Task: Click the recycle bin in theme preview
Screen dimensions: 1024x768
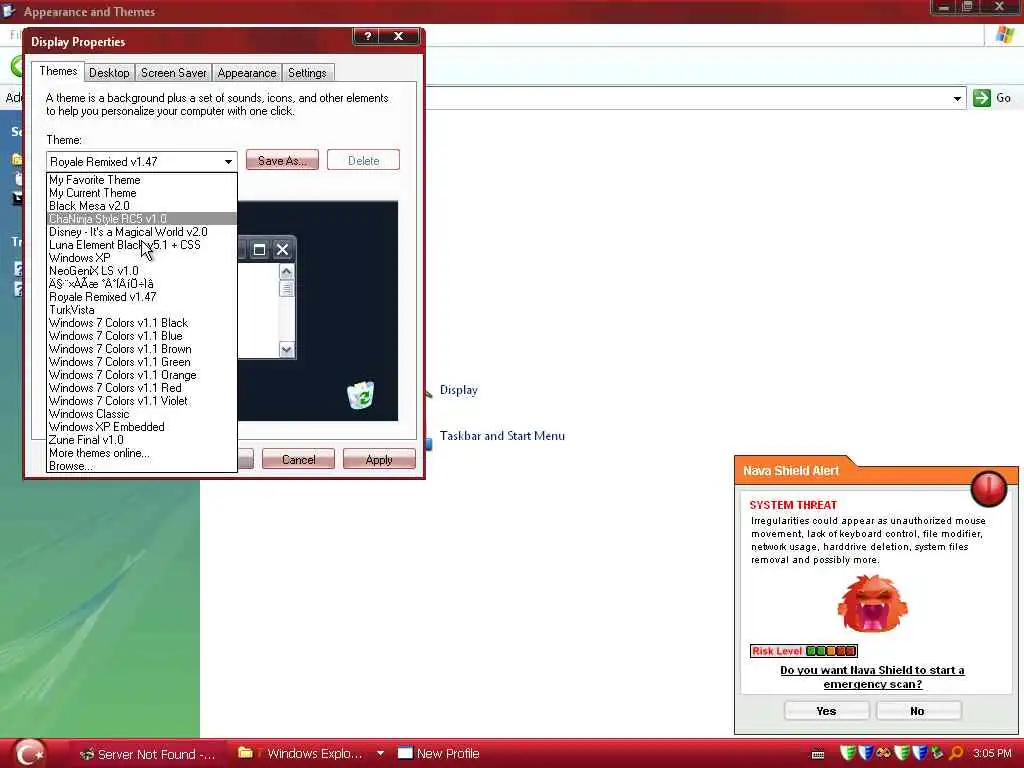Action: 360,395
